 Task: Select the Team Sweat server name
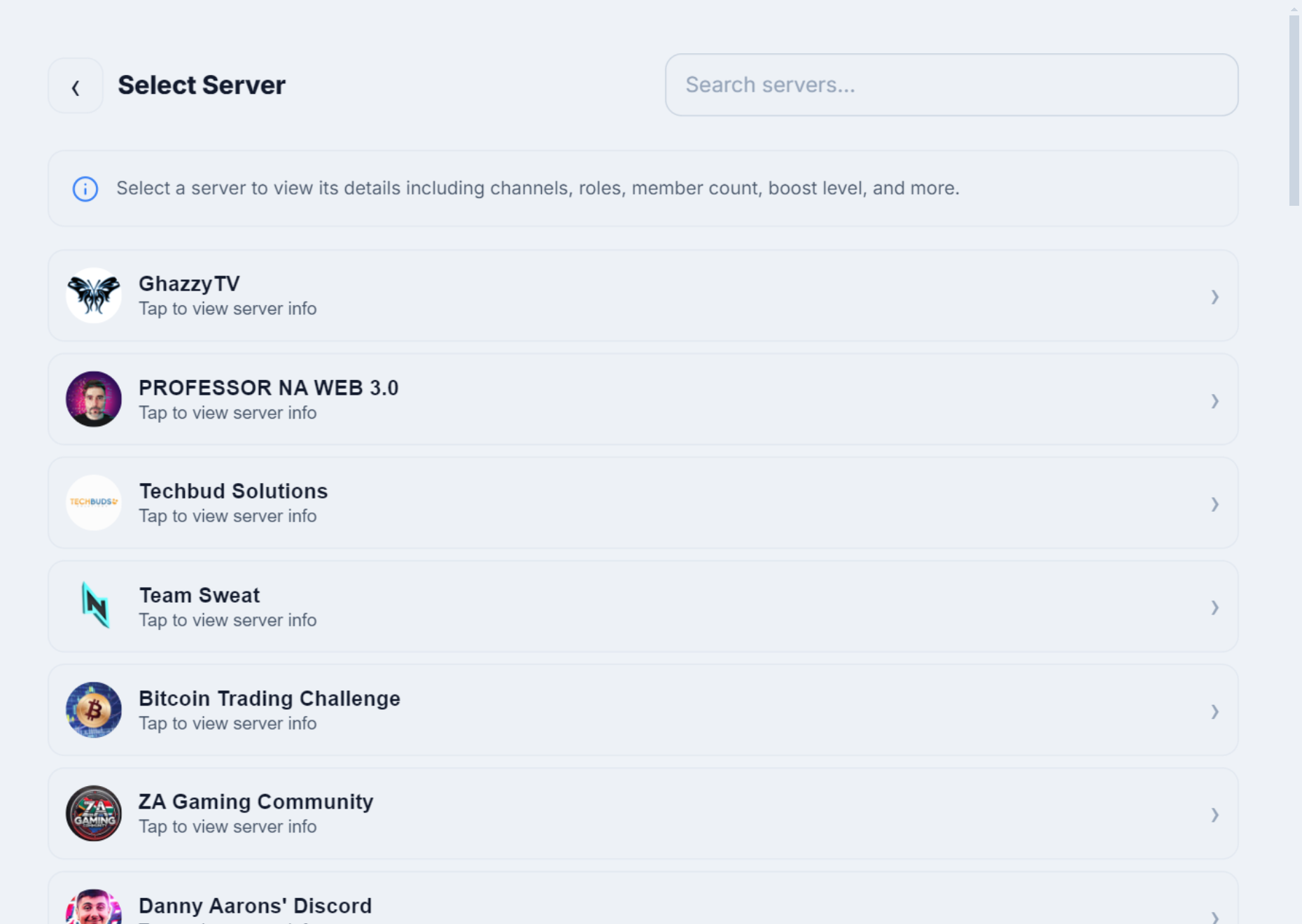tap(199, 595)
